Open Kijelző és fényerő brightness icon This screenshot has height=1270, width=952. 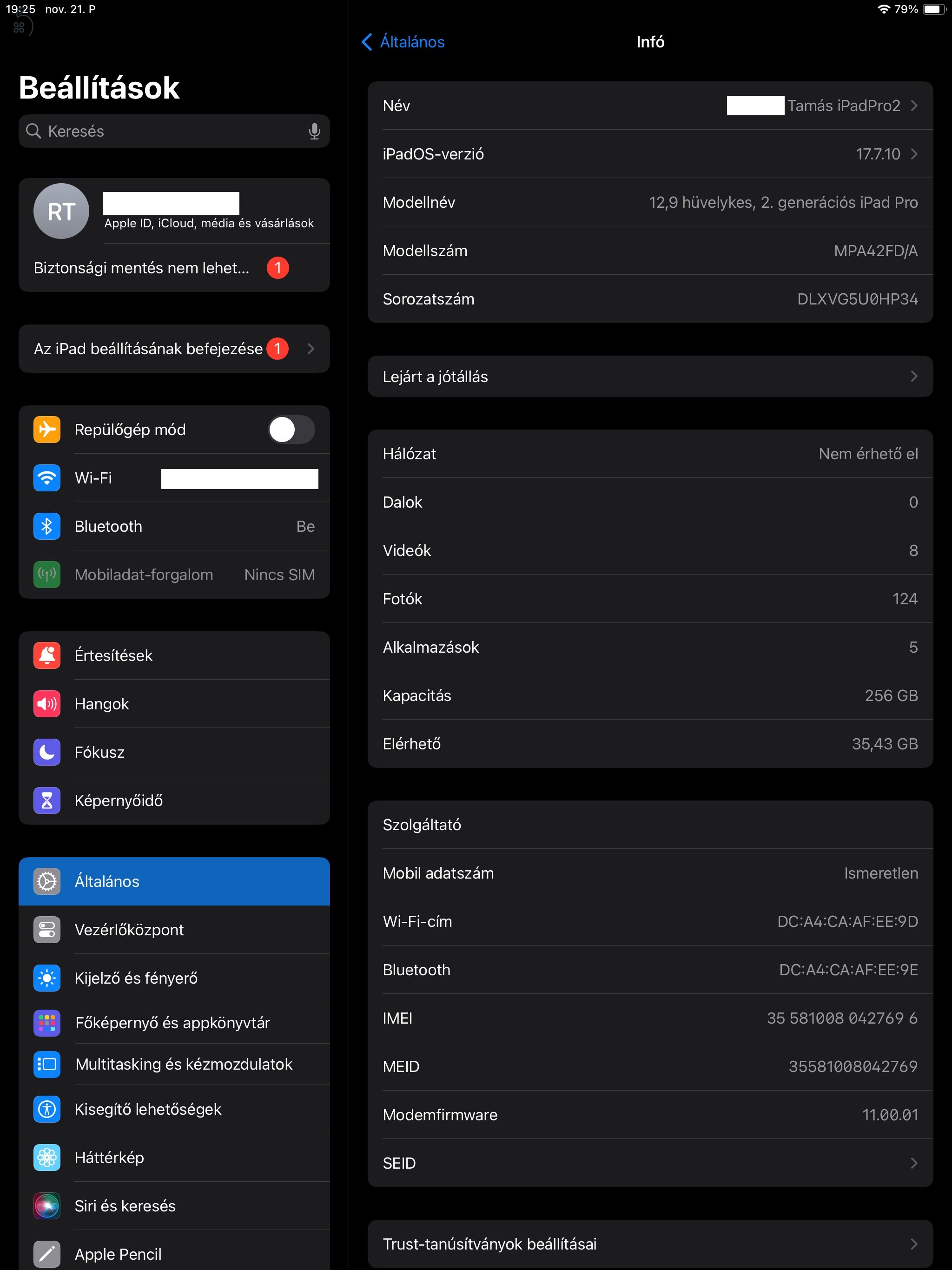tap(46, 978)
